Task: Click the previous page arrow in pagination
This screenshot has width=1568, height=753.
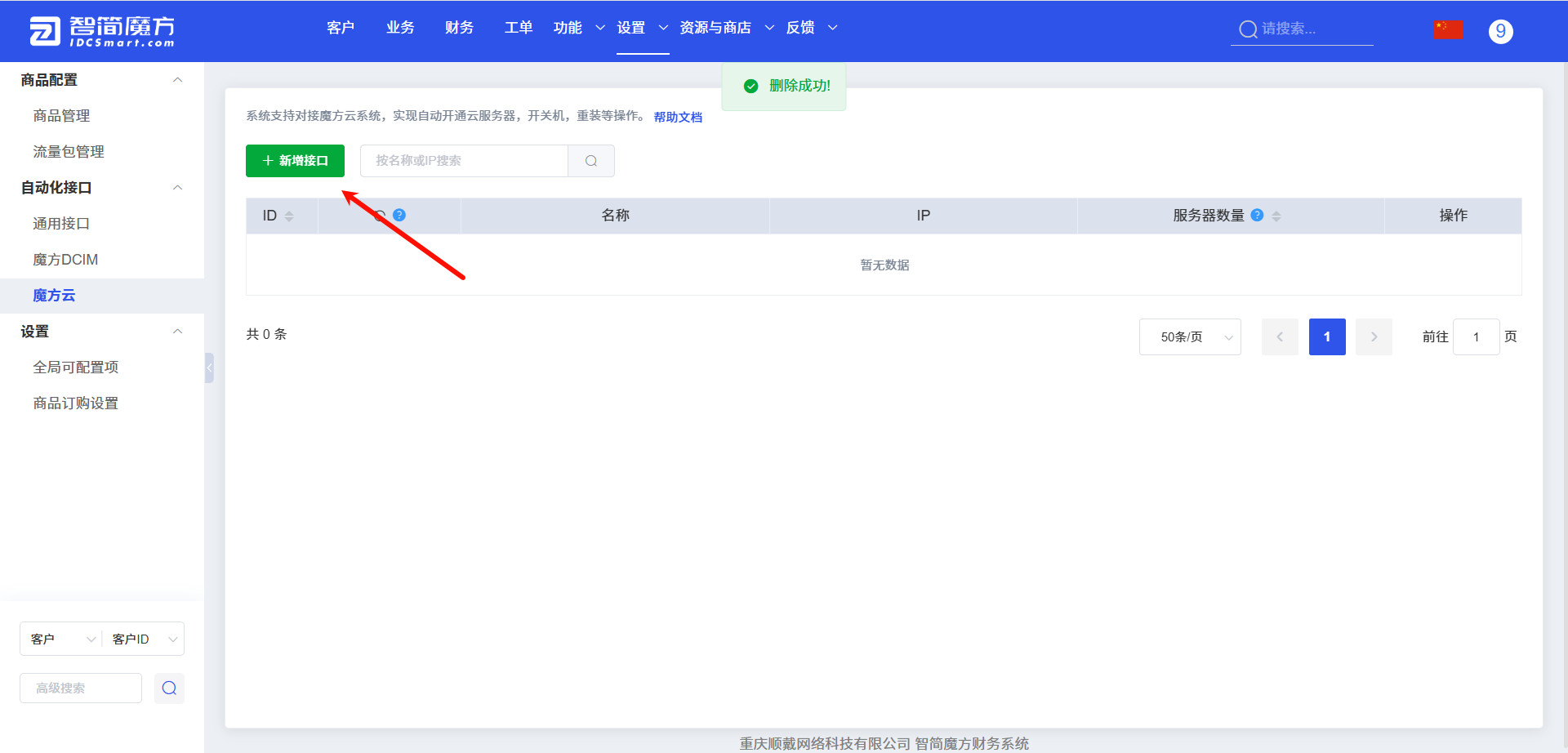Action: 1280,336
